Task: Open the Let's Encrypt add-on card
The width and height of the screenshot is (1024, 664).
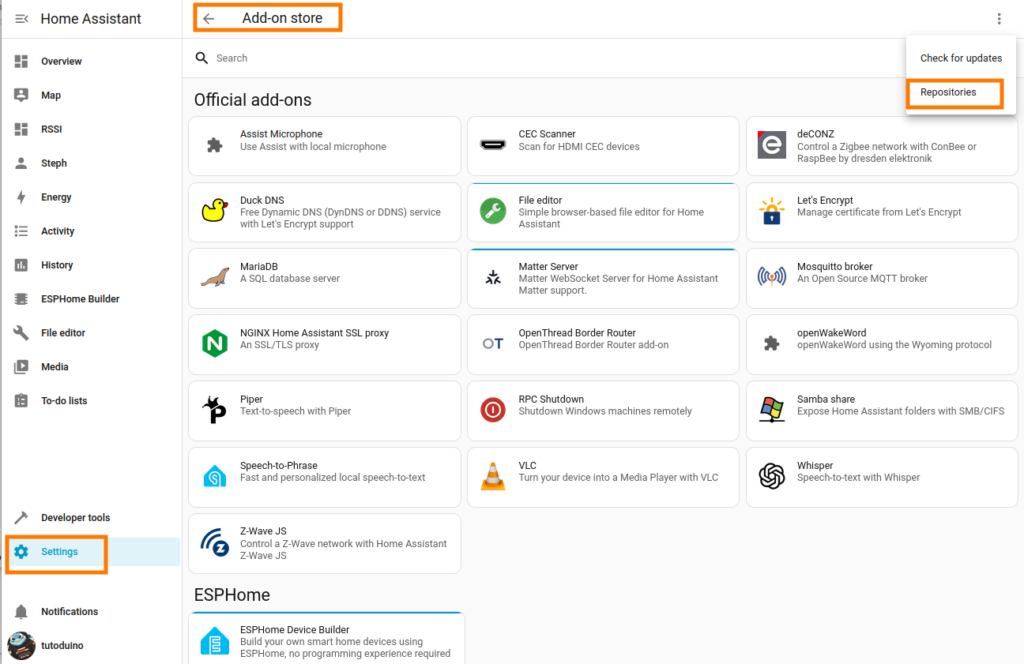Action: point(880,212)
